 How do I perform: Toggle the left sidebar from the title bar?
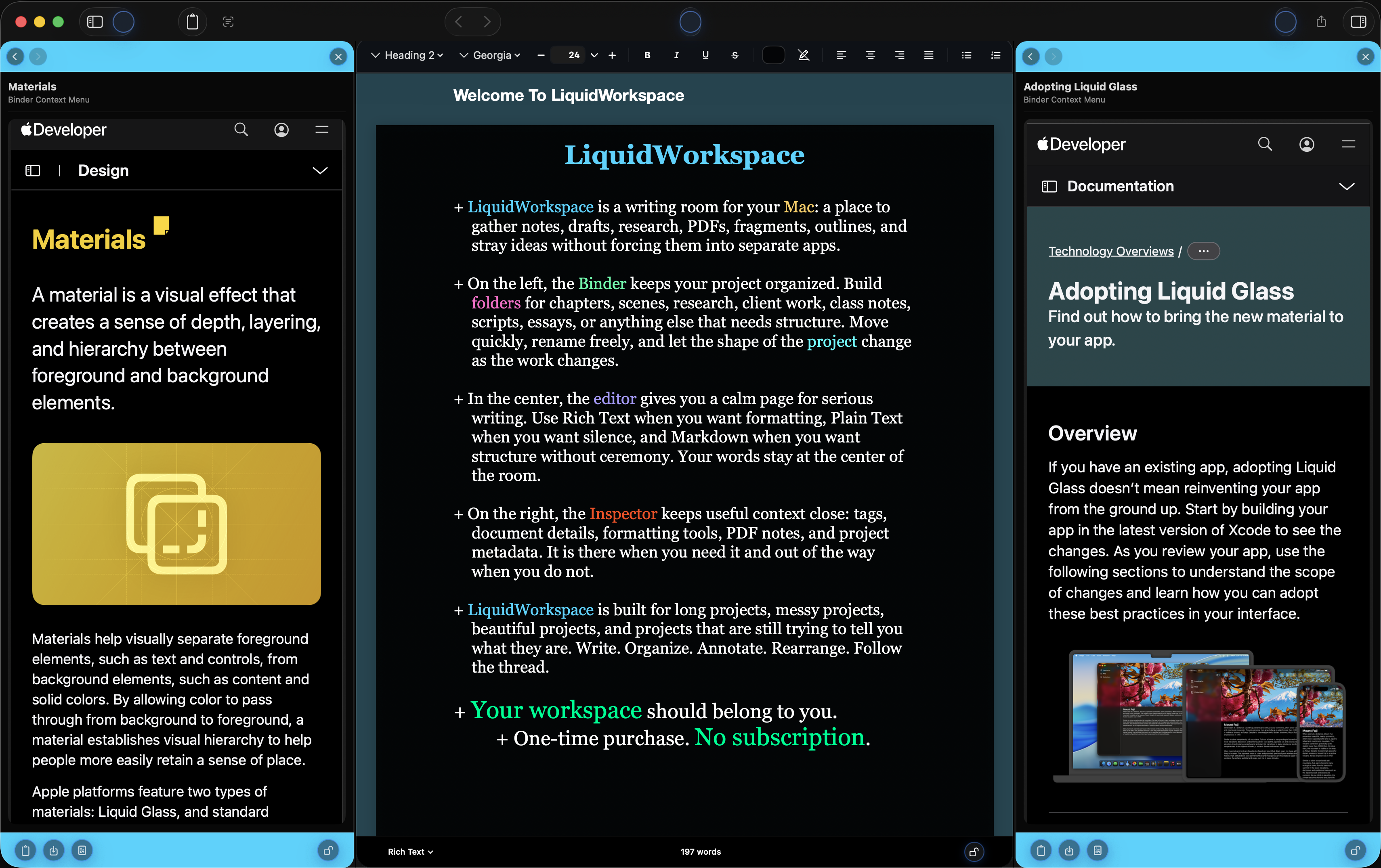pyautogui.click(x=94, y=22)
